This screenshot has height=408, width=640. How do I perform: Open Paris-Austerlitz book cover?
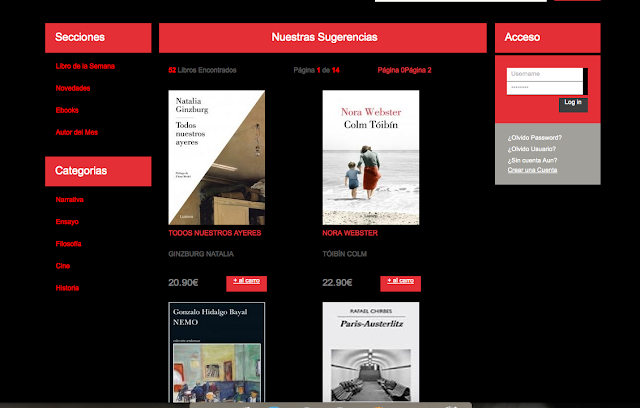coord(371,353)
